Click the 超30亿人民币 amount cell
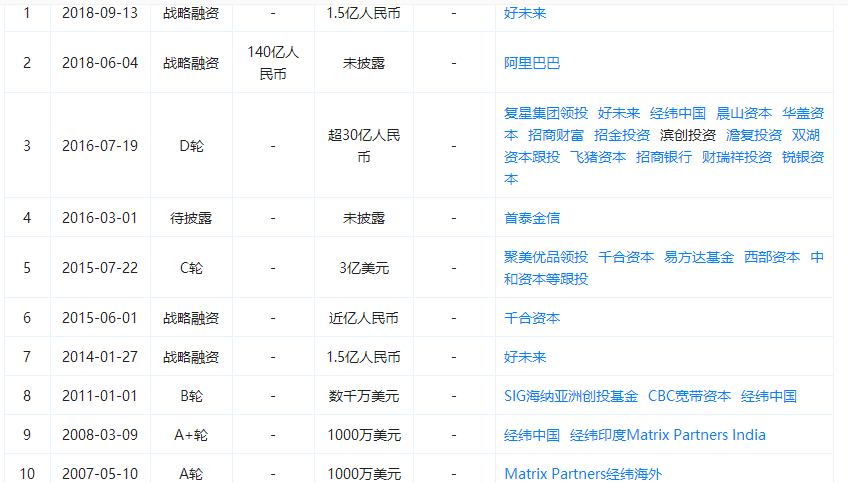The height and width of the screenshot is (483, 848). 364,146
